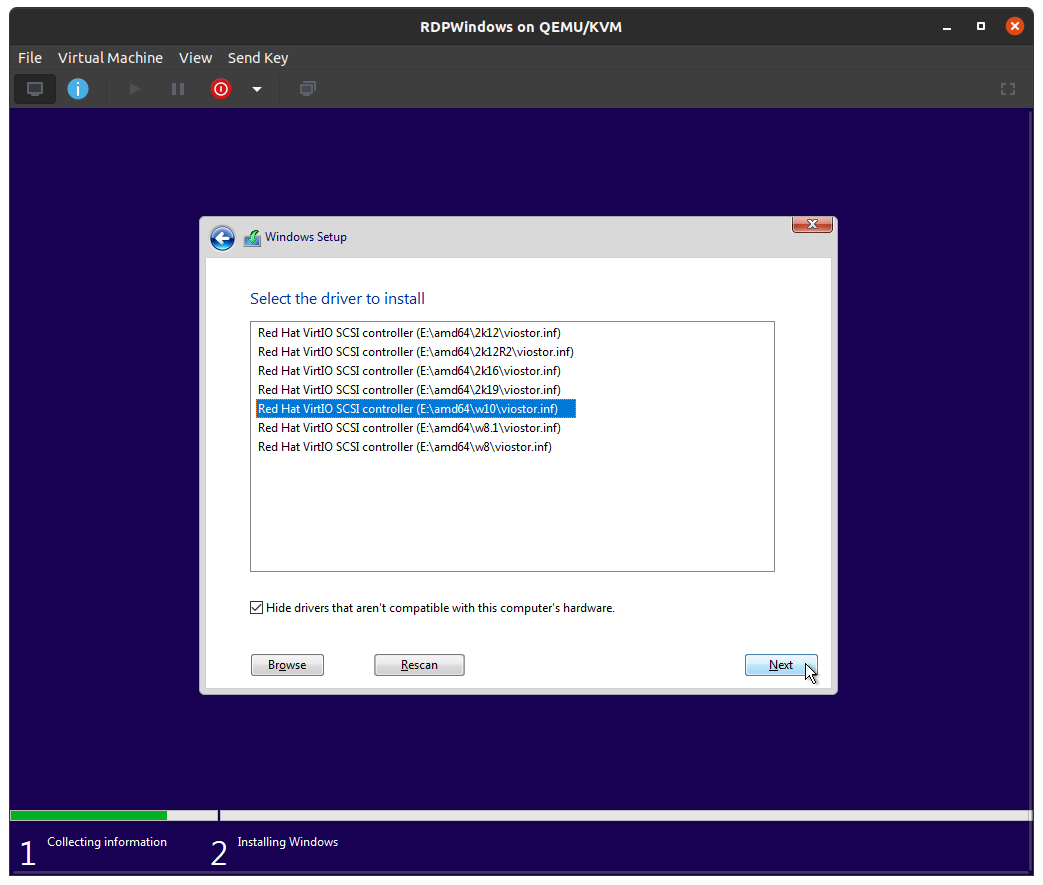
Task: Open the Virtual Machine menu
Action: pyautogui.click(x=110, y=58)
